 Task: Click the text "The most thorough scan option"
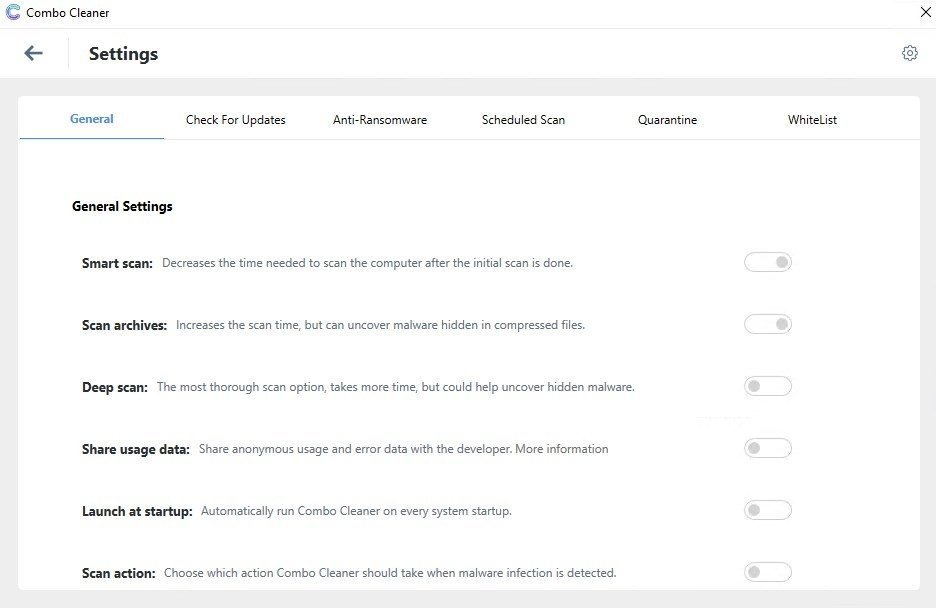point(242,387)
